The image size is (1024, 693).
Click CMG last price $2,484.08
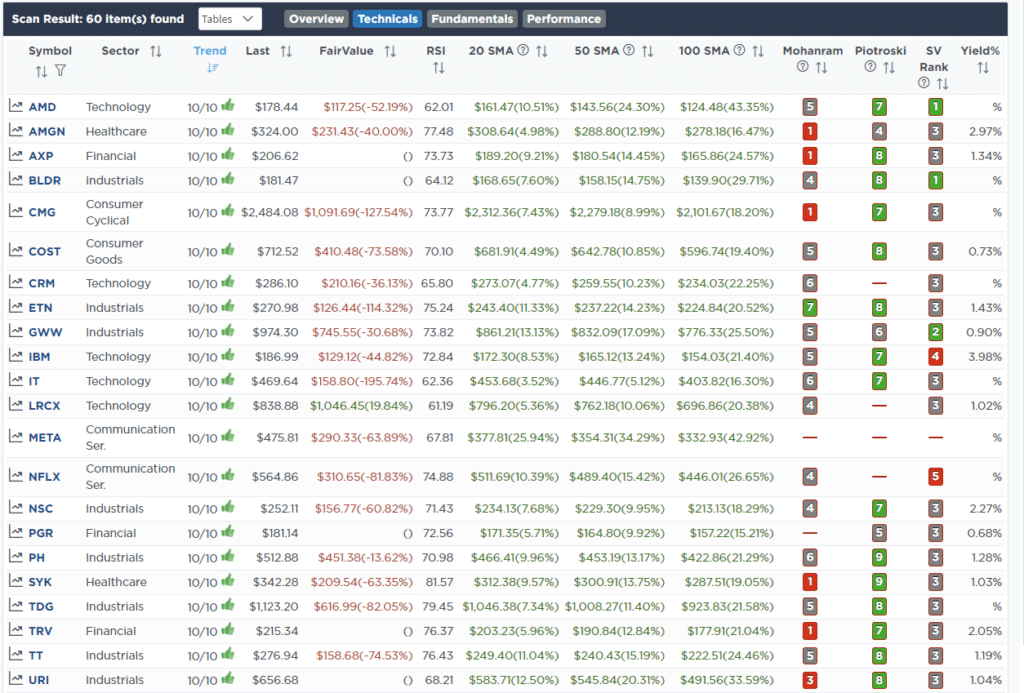pos(270,212)
